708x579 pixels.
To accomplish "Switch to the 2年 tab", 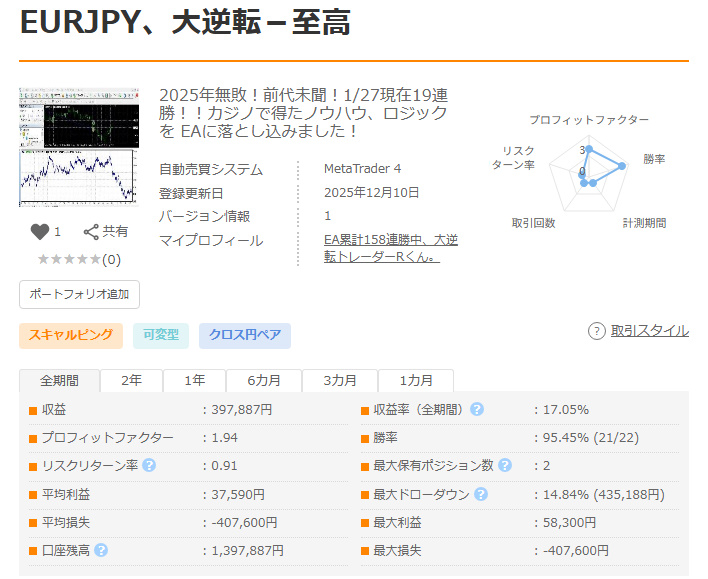I will (131, 380).
